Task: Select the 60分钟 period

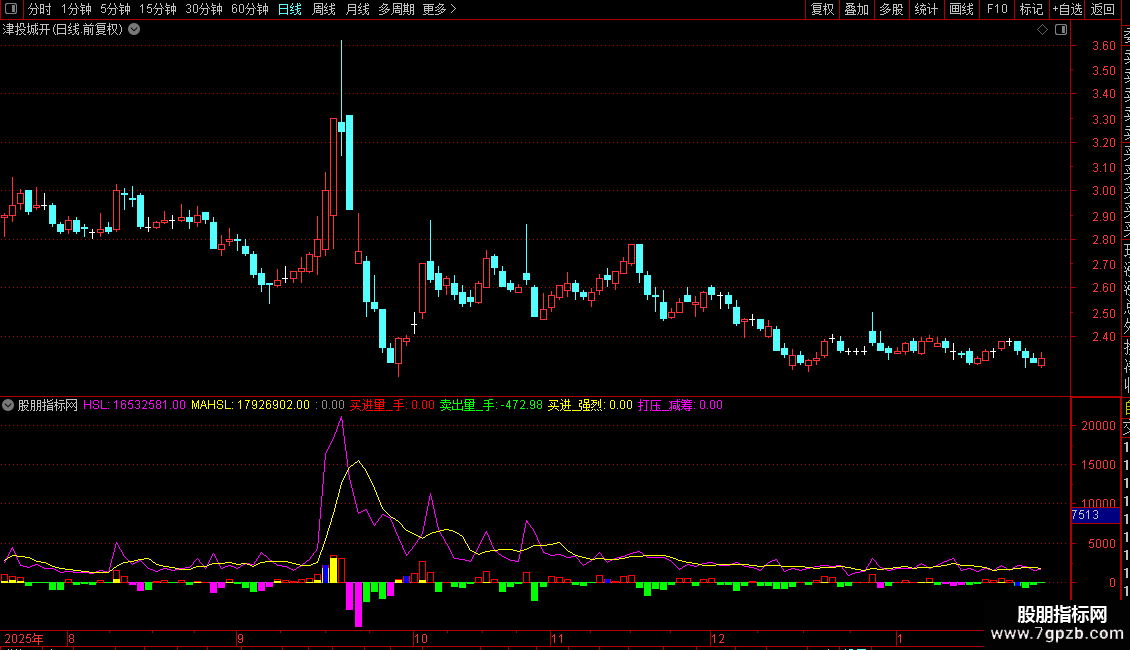Action: pyautogui.click(x=250, y=9)
